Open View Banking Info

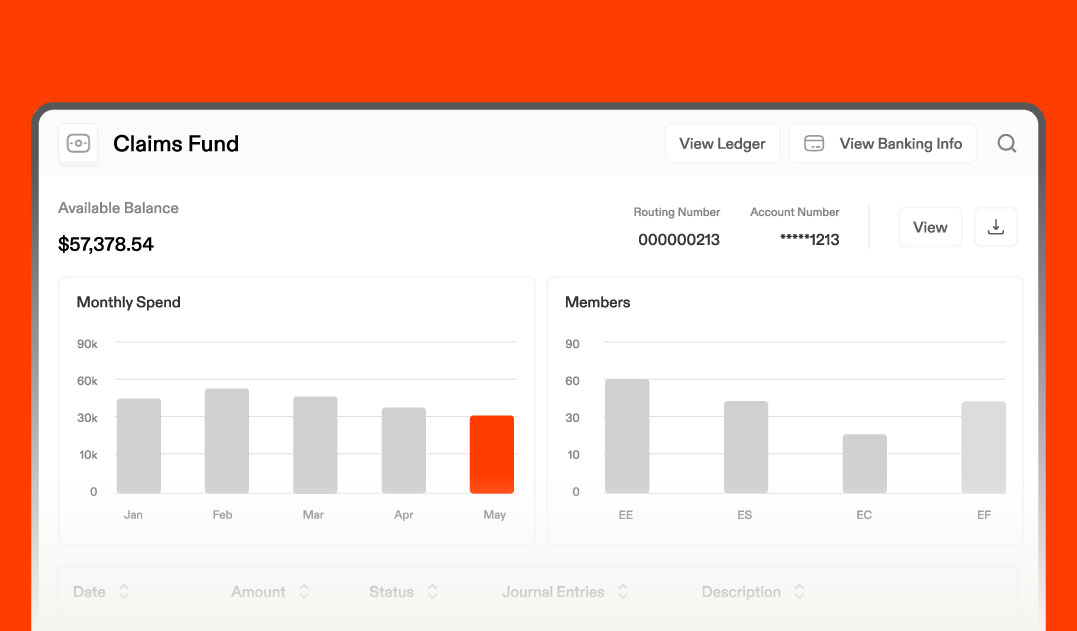(883, 144)
